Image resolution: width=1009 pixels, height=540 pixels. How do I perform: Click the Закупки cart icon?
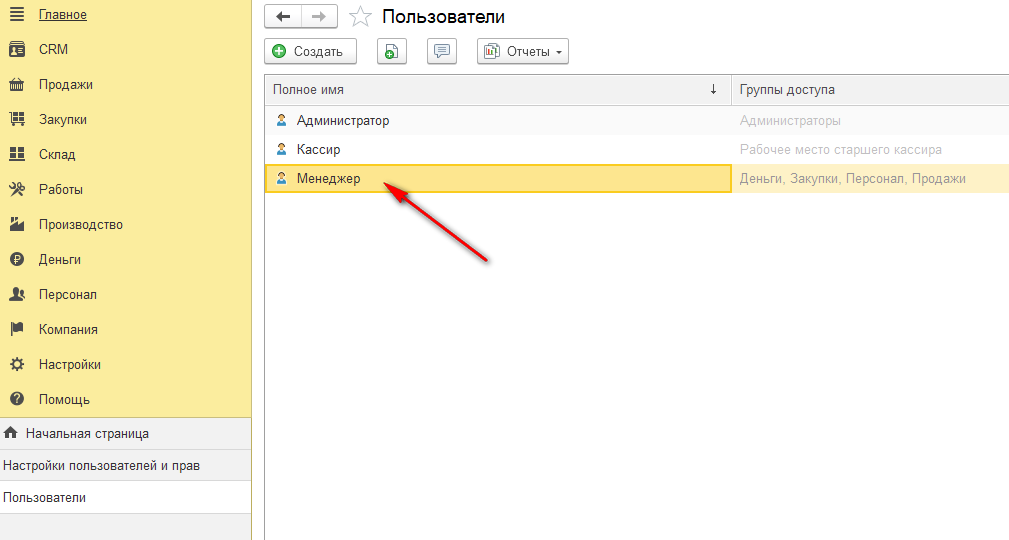tap(17, 119)
